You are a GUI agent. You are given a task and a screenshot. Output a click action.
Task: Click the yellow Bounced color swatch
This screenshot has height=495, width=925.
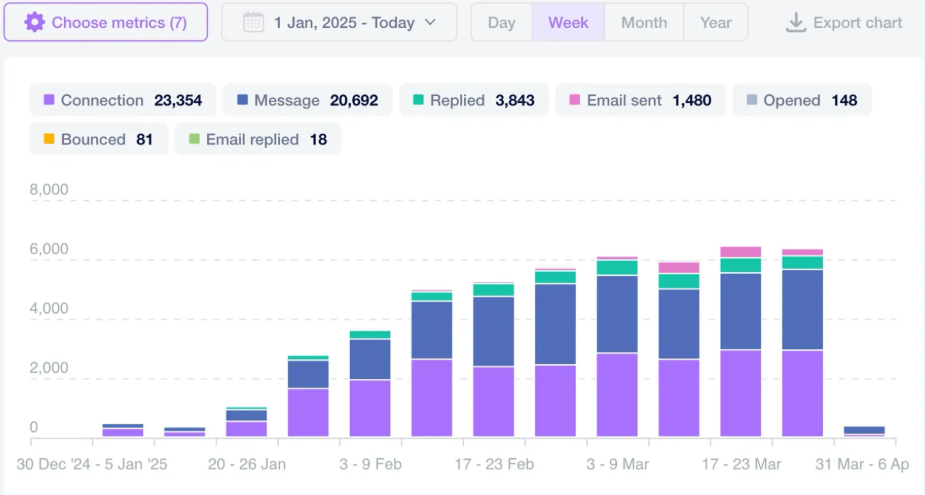click(x=48, y=140)
